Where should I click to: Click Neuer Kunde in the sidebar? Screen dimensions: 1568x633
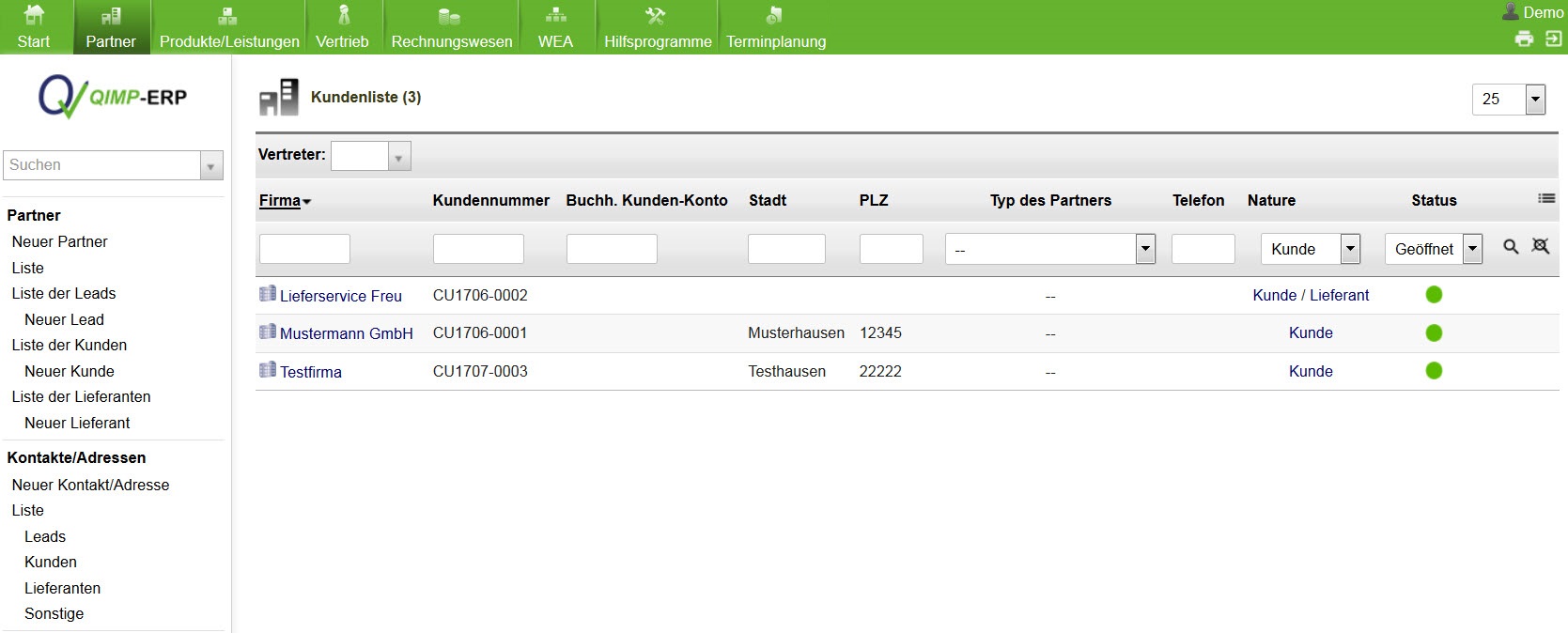coord(70,371)
